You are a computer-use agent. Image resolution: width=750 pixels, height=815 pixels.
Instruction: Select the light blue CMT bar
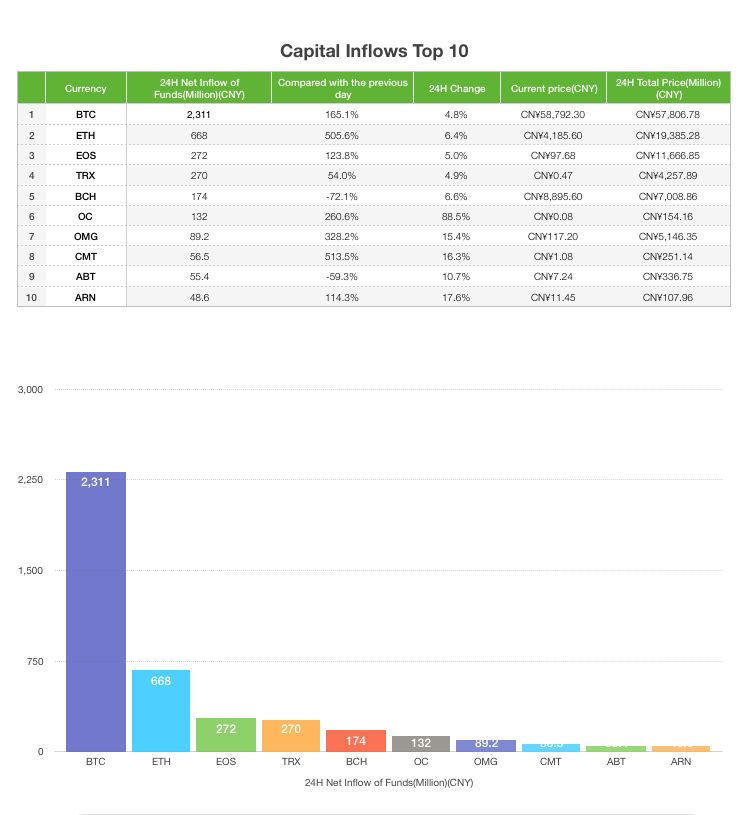pyautogui.click(x=551, y=747)
